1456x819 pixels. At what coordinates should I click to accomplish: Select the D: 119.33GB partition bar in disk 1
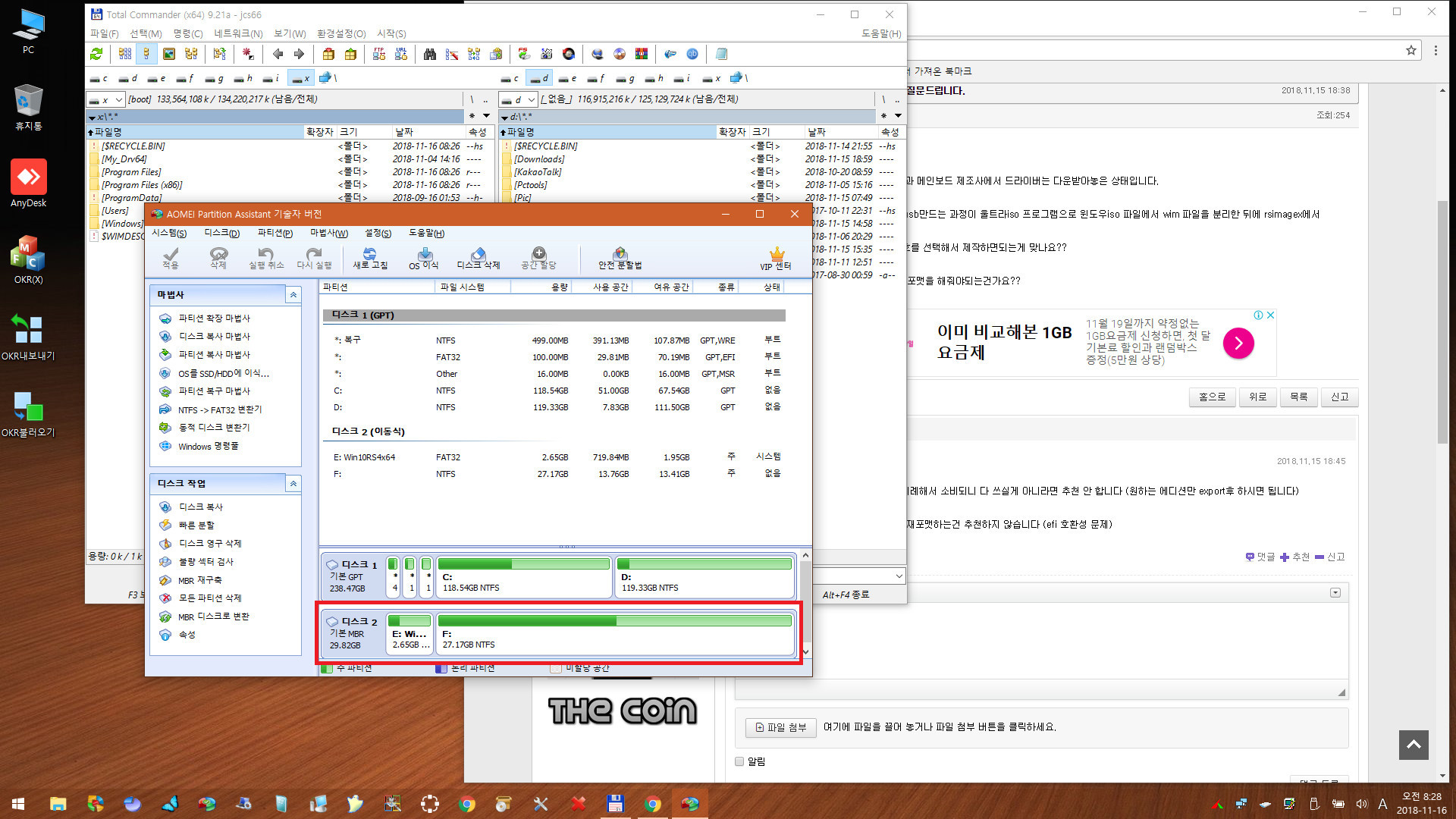coord(704,576)
